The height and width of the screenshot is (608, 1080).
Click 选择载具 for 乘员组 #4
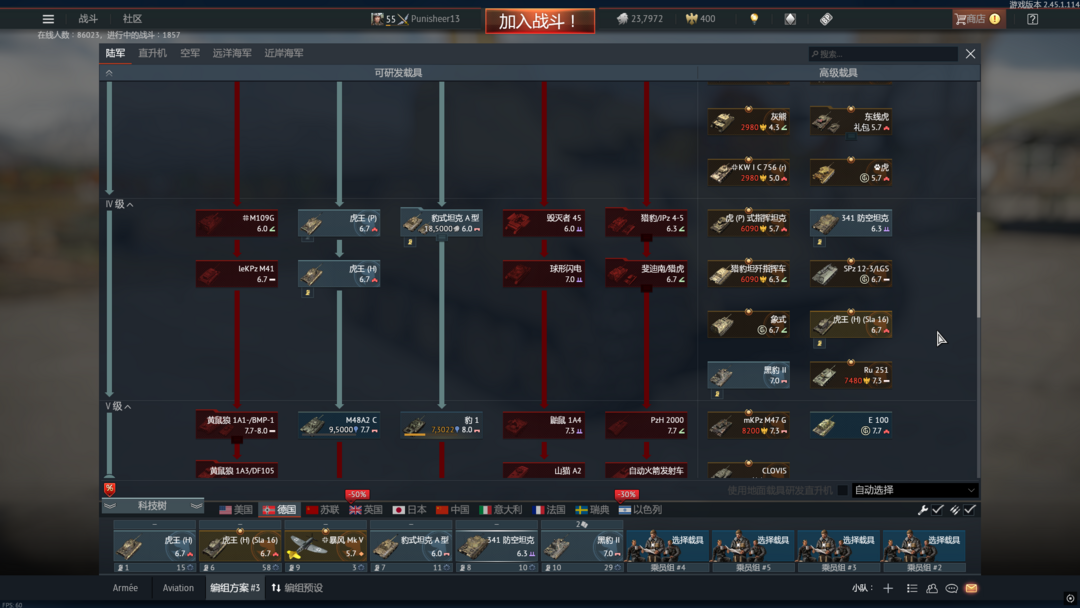(x=667, y=547)
